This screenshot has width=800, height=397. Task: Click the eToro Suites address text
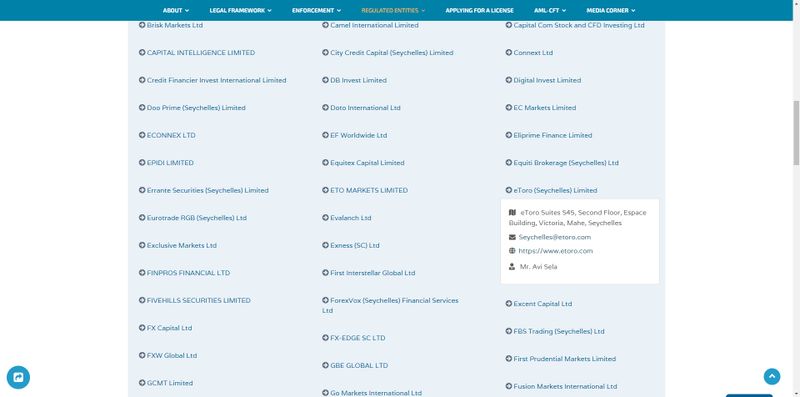(x=578, y=218)
